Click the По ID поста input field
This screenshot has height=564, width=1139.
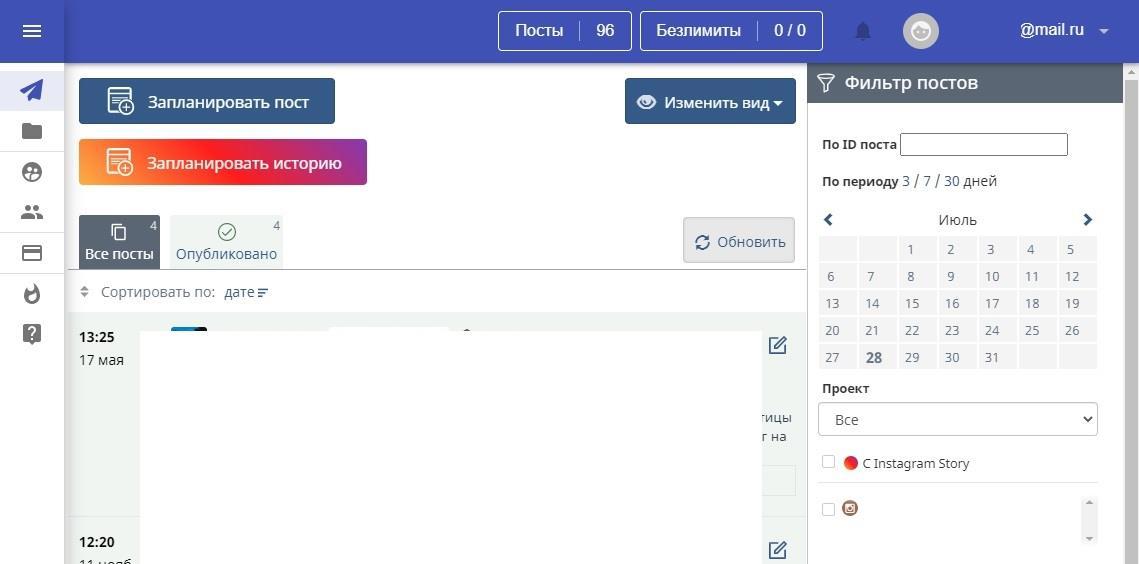pyautogui.click(x=983, y=144)
